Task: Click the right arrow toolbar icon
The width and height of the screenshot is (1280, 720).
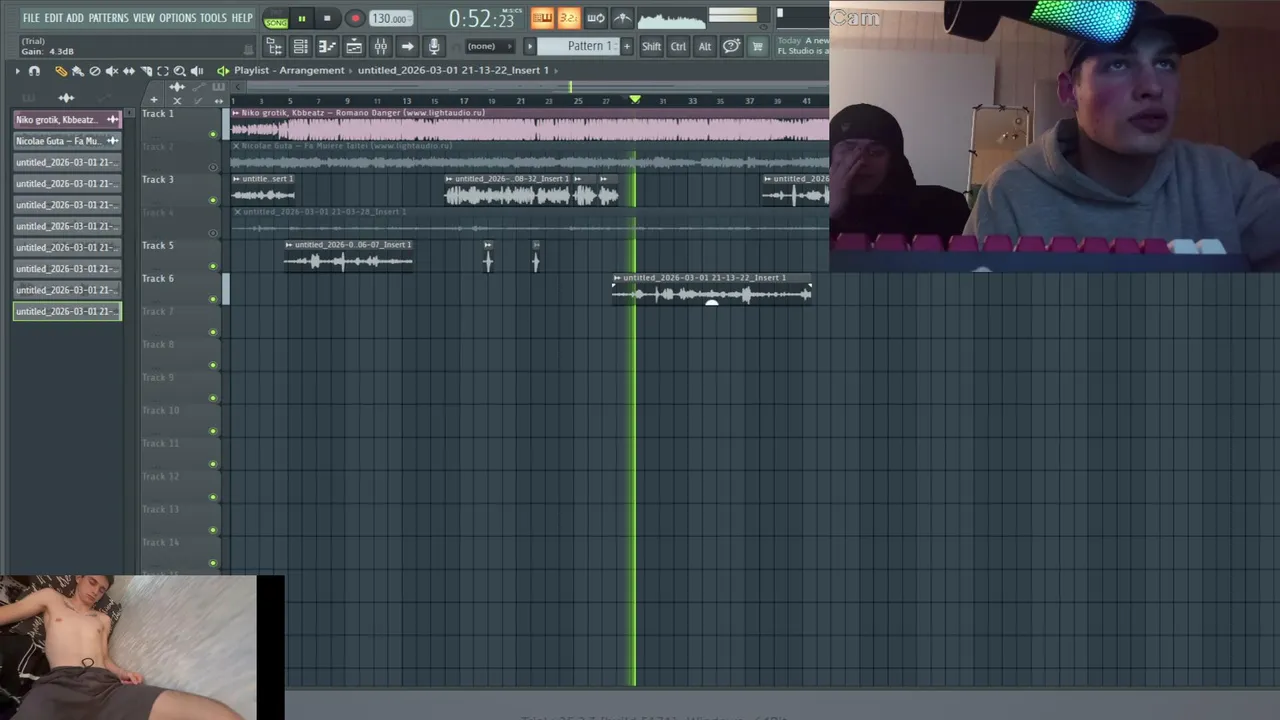Action: pos(407,46)
